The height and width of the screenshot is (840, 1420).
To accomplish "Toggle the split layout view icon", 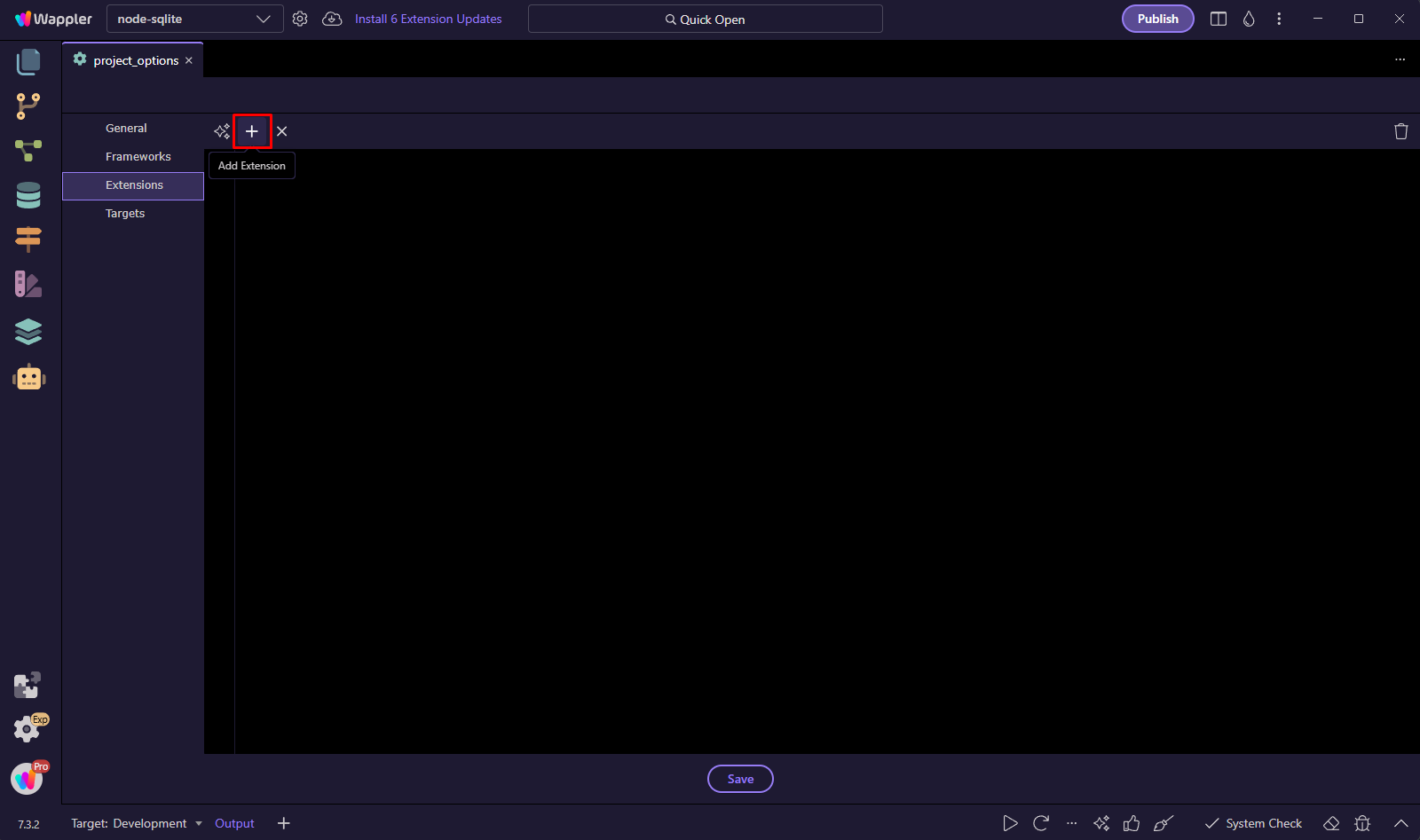I will coord(1219,19).
